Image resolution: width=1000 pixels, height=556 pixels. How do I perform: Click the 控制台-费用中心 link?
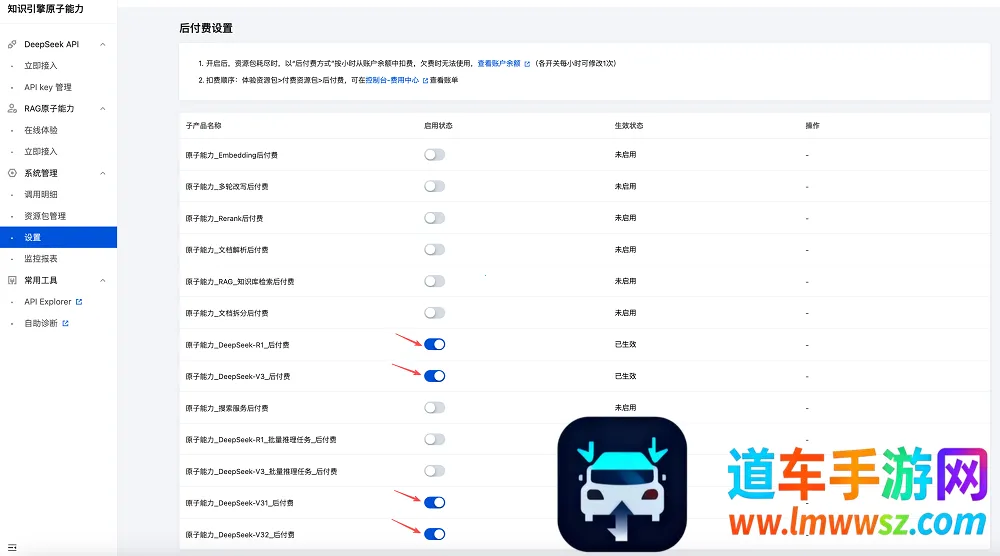(392, 80)
